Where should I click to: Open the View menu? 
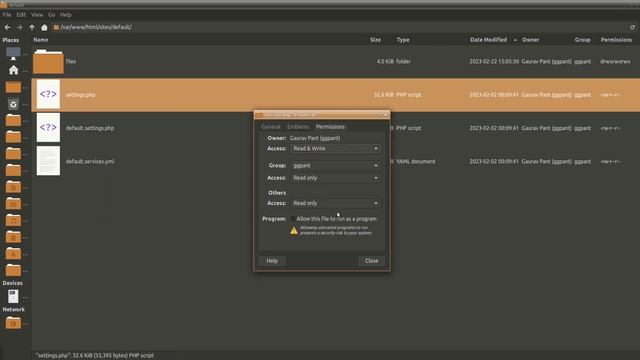(x=37, y=15)
